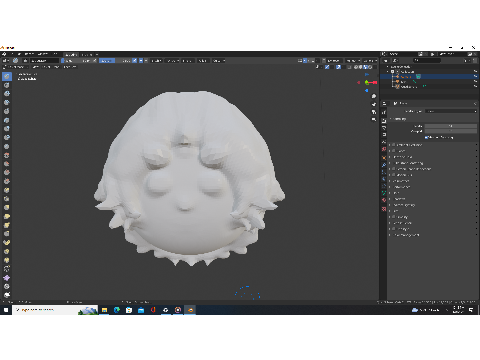Click the outliner search filter field
This screenshot has width=480, height=360.
click(427, 60)
